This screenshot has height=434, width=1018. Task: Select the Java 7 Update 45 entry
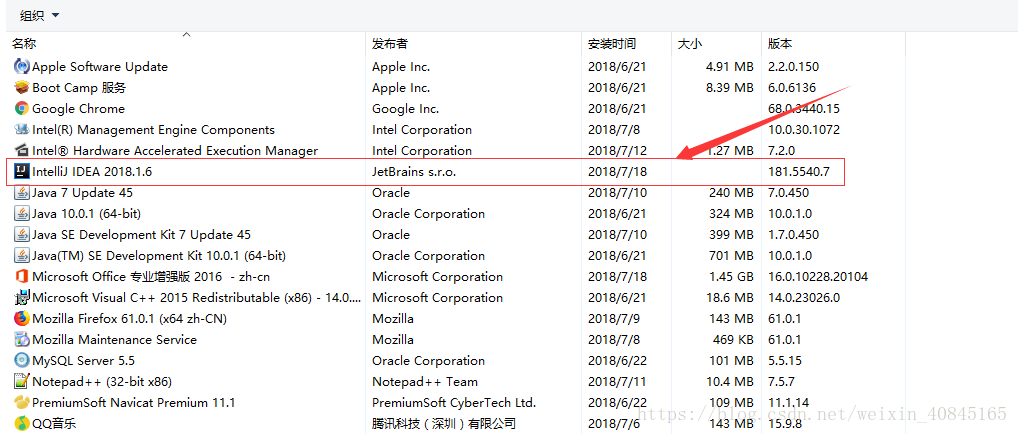click(x=81, y=192)
